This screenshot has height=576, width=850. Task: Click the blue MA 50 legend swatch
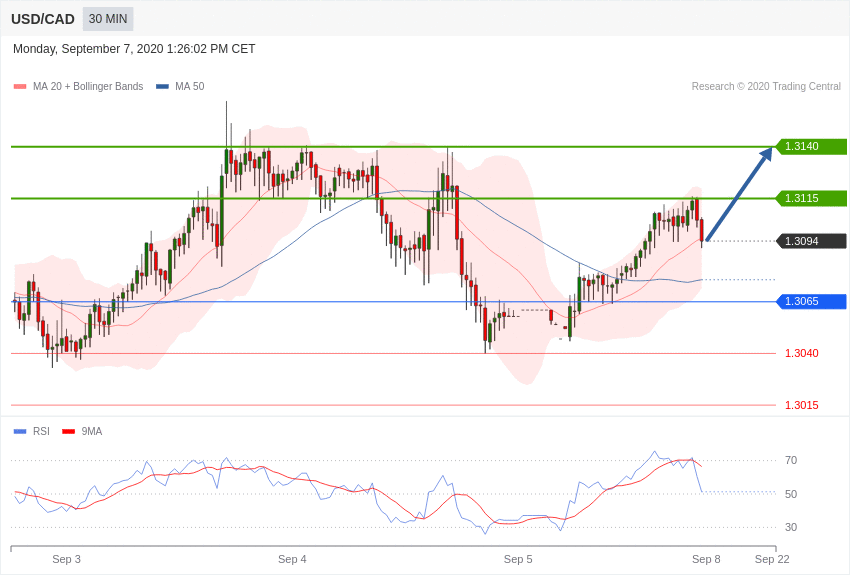pyautogui.click(x=162, y=86)
